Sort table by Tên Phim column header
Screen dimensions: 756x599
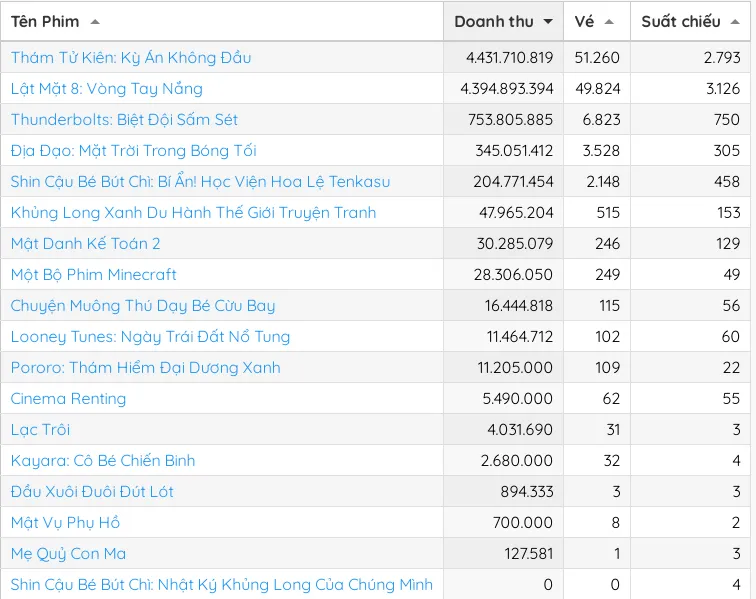(x=45, y=22)
